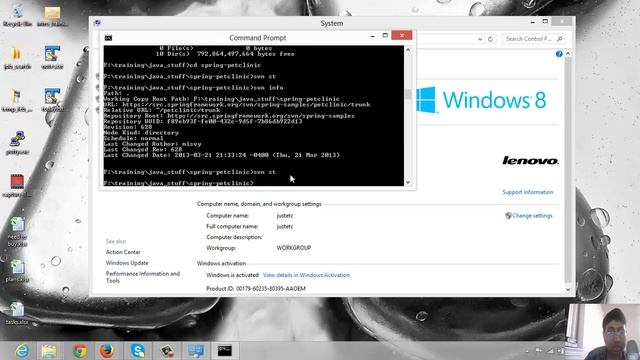
Task: Click the Command Prompt scrollbar up arrow
Action: click(x=408, y=50)
